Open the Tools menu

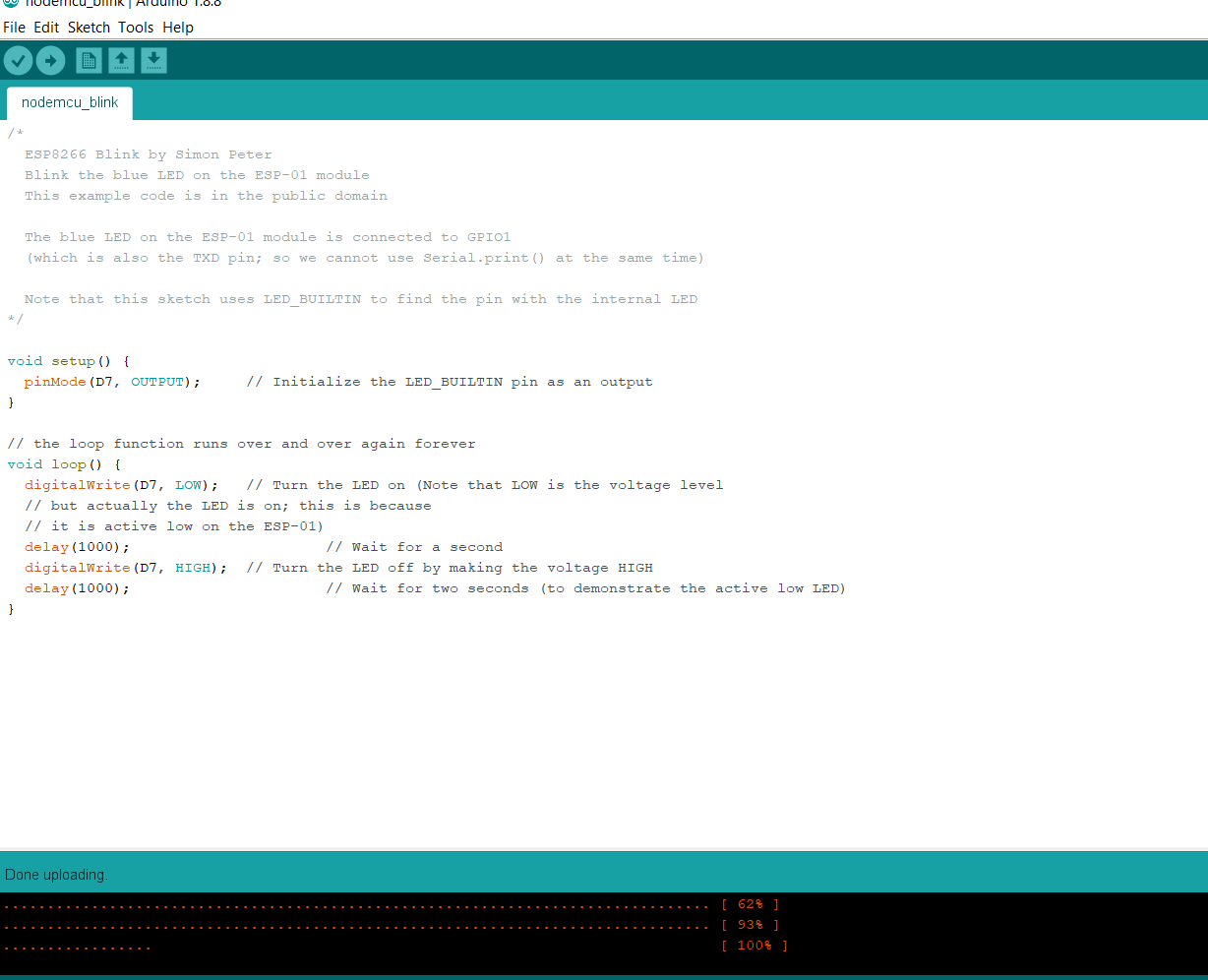coord(136,28)
